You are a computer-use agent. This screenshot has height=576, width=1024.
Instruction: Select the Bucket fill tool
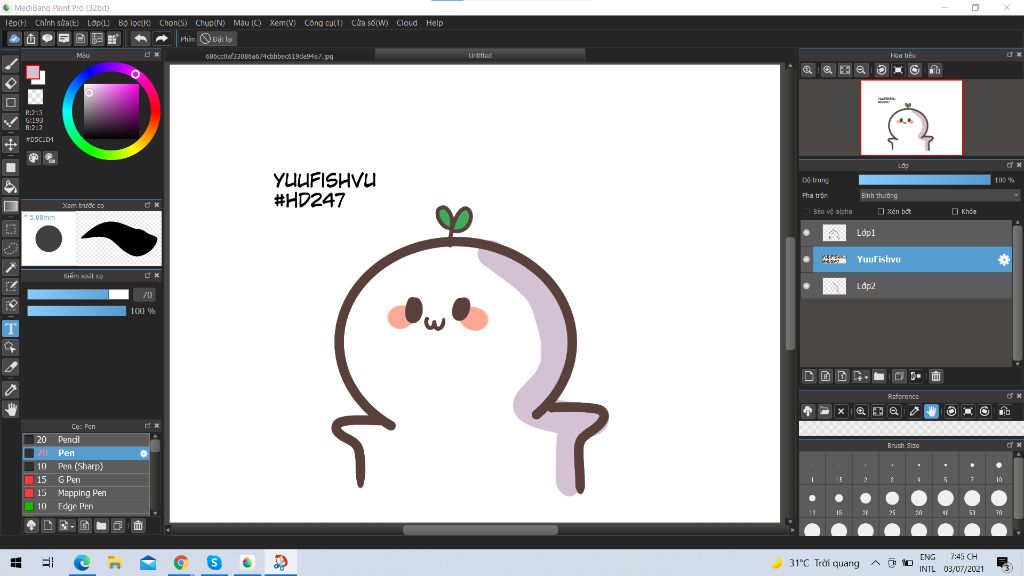[x=10, y=187]
